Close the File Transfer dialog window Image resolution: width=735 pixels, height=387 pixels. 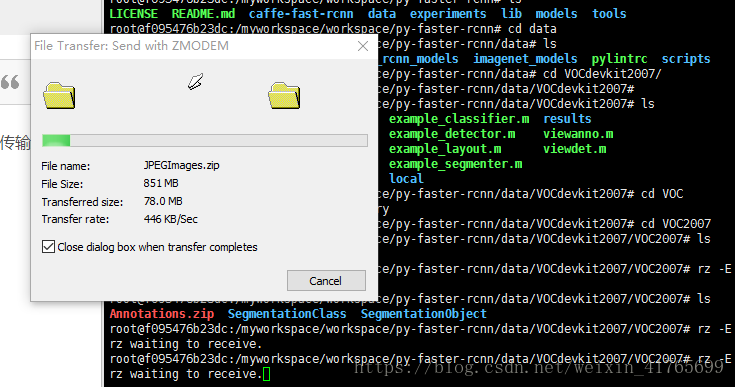[x=363, y=46]
